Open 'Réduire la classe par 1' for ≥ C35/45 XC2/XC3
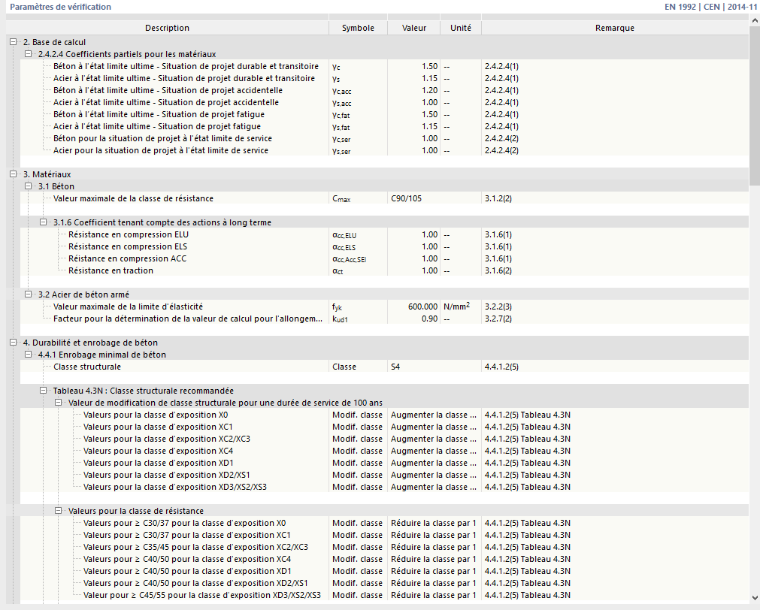Screen dimensions: 760x610 [x=434, y=547]
